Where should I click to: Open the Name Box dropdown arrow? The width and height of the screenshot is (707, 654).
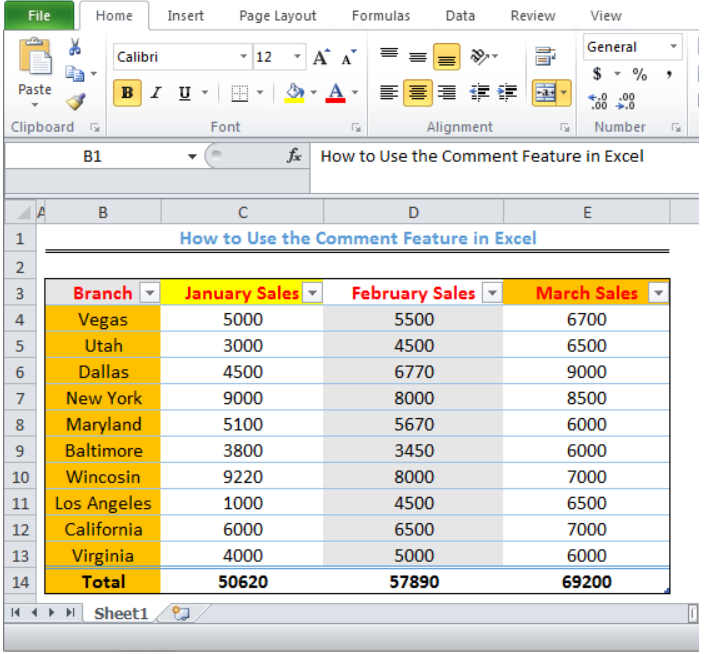192,157
